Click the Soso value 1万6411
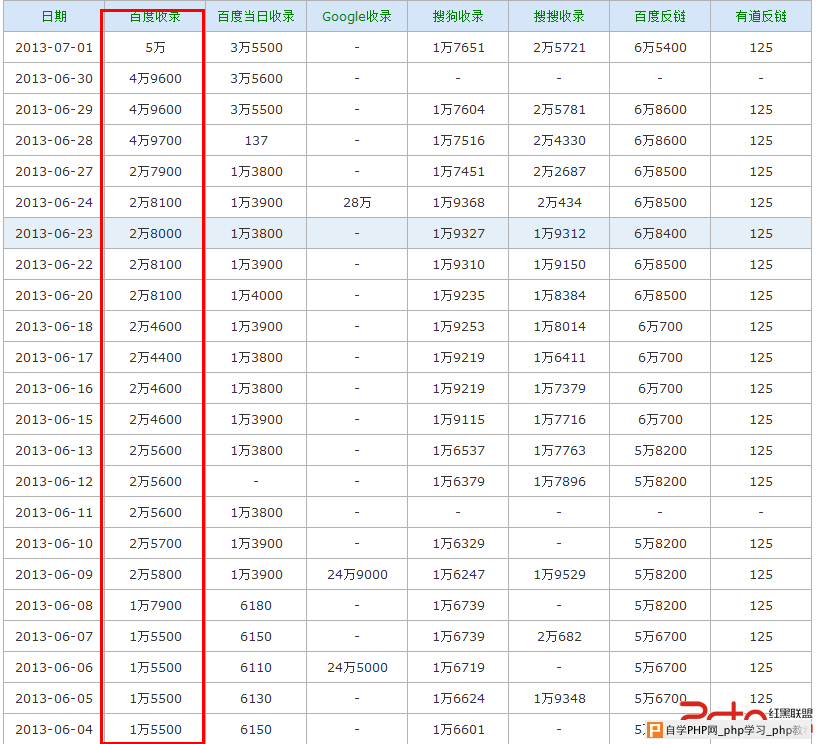Screen dimensions: 816x744 click(559, 357)
